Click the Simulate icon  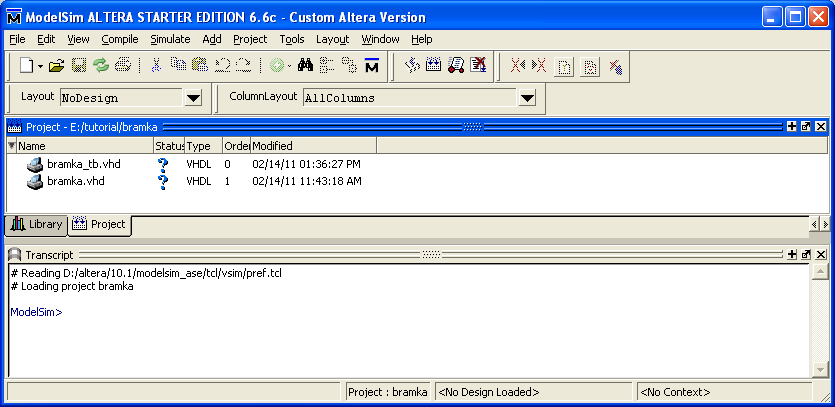pos(456,66)
